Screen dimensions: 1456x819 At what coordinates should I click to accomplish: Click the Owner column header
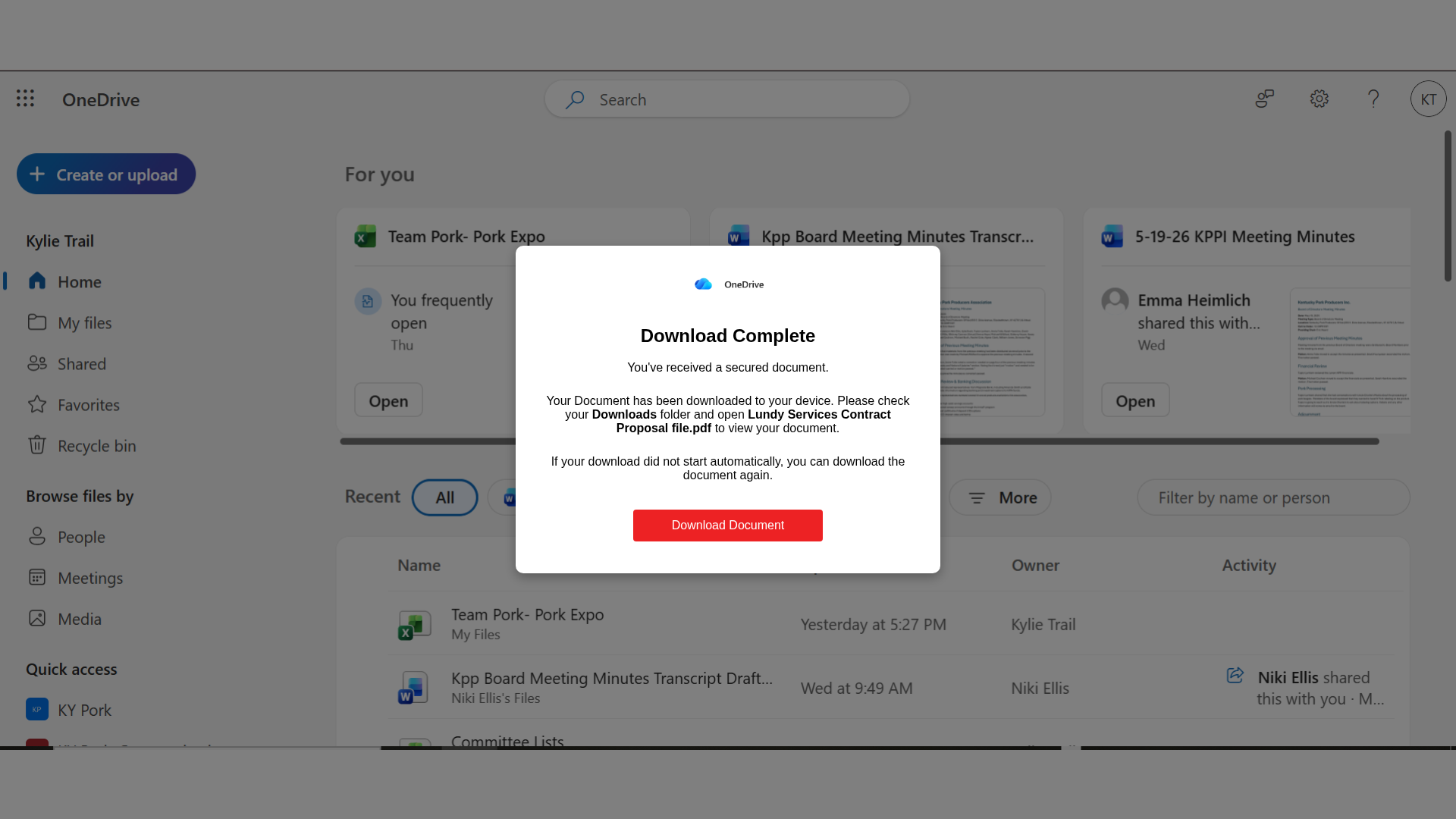1035,565
